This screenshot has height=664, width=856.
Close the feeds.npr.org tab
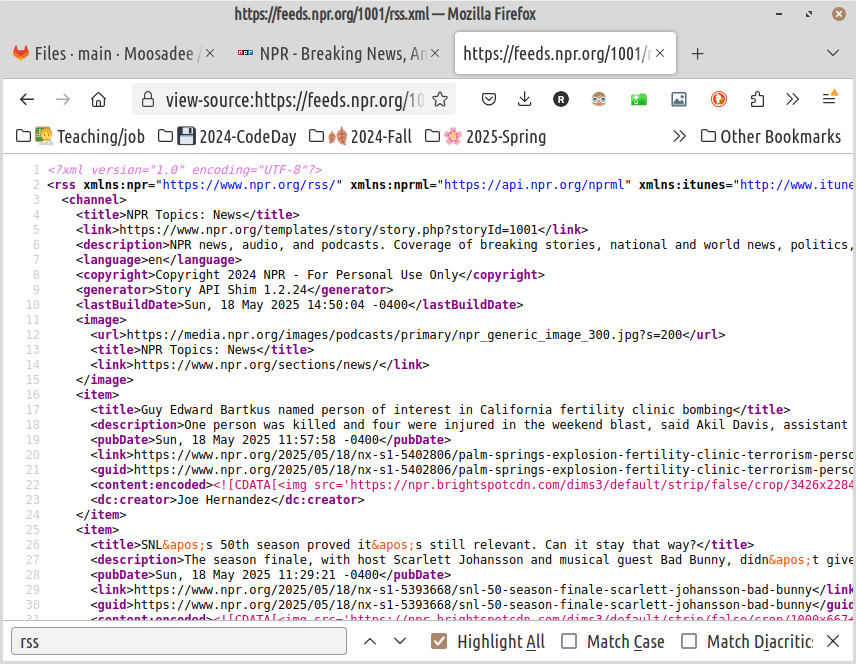tap(660, 53)
